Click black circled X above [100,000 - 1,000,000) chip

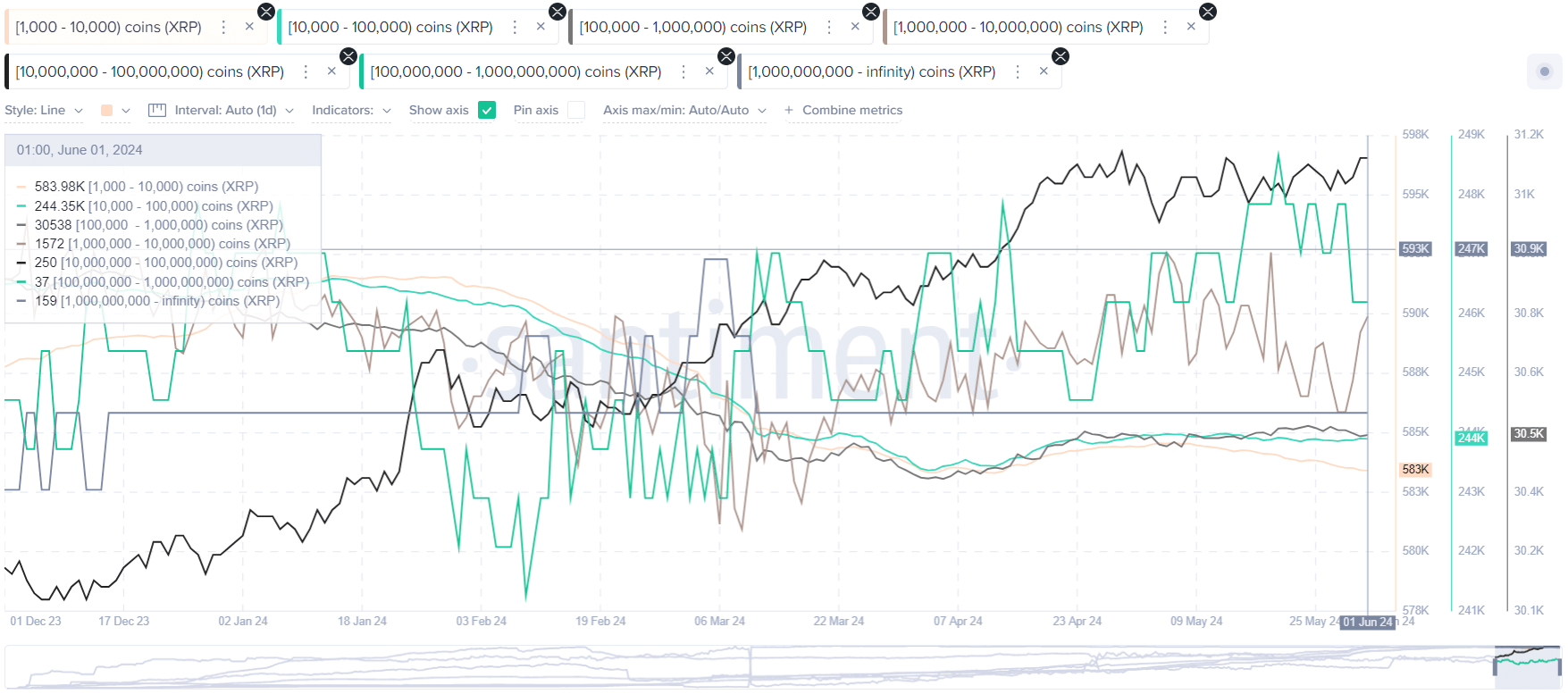(x=871, y=12)
